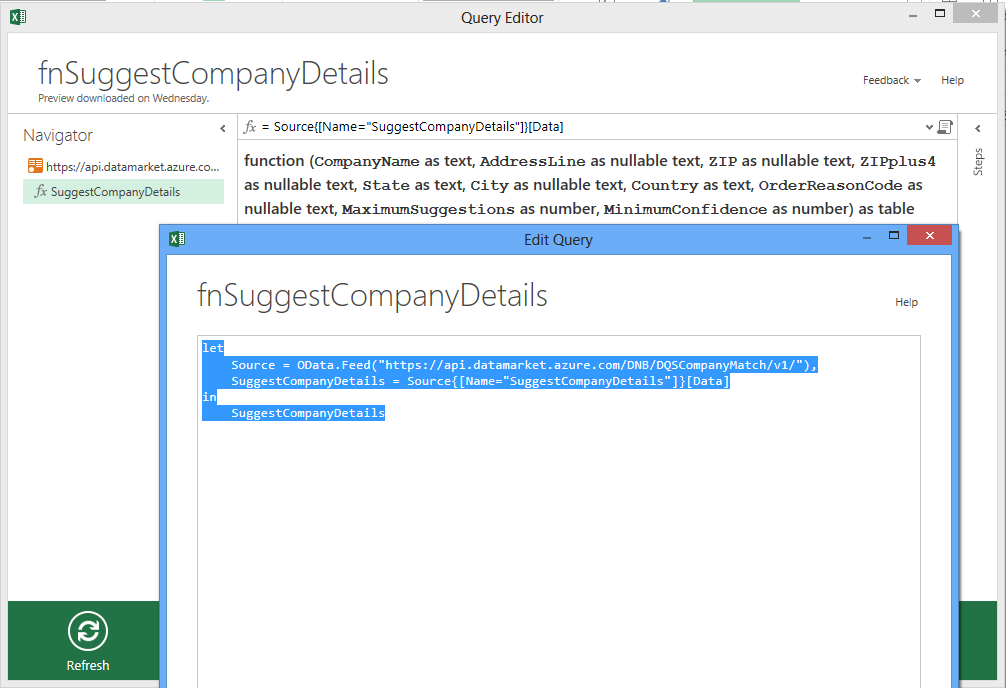
Task: Click the Excel icon in Query Editor title bar
Action: pos(18,17)
